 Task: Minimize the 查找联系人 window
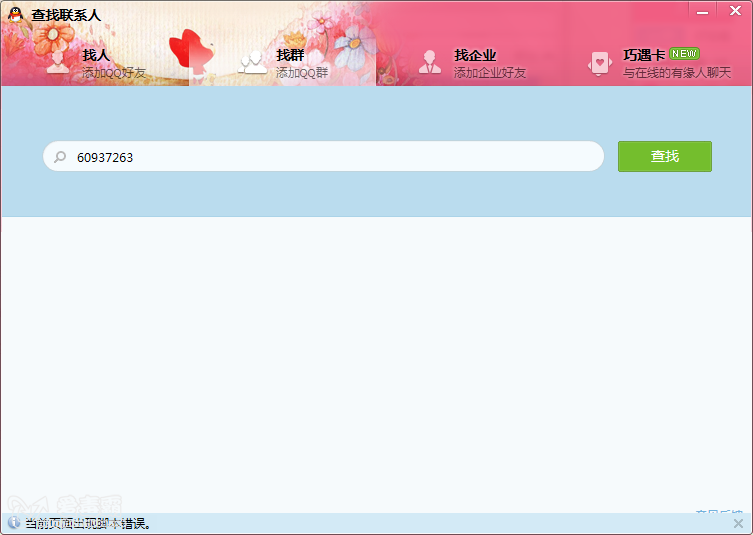click(x=703, y=12)
